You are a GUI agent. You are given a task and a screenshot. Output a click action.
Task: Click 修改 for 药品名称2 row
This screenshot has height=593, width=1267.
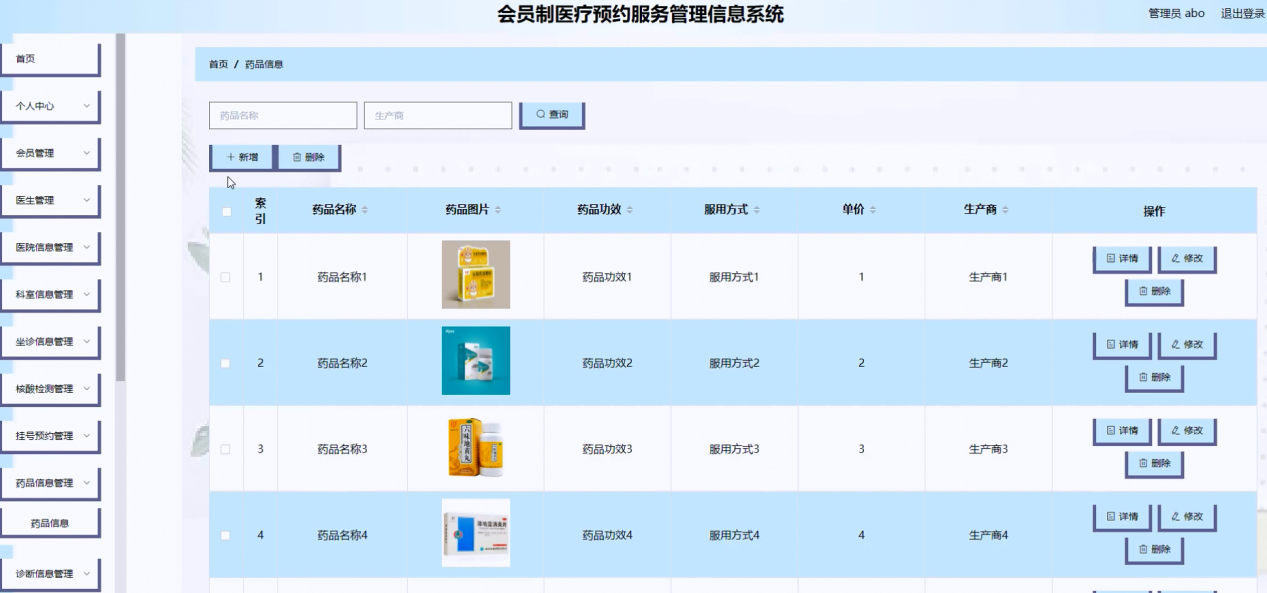tap(1187, 345)
